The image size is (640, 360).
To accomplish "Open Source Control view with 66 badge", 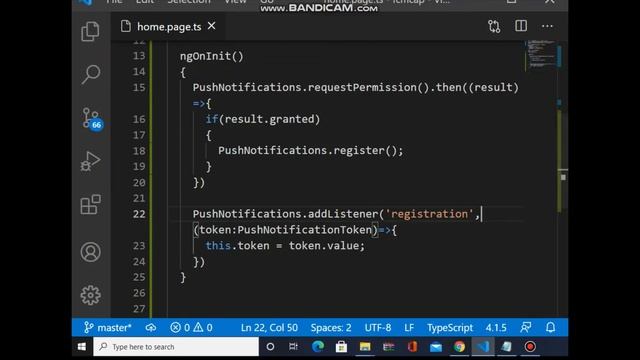I will (x=91, y=119).
